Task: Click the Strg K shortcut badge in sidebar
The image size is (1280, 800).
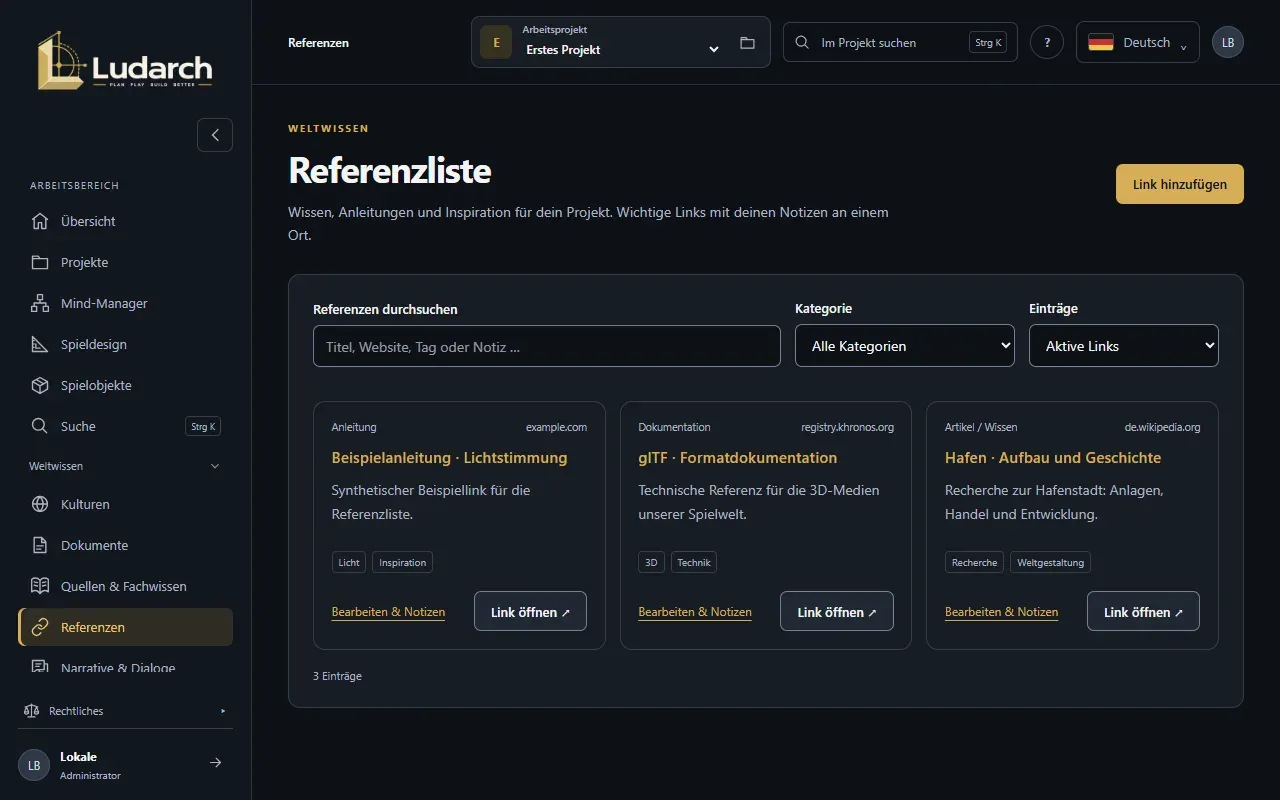Action: [x=203, y=426]
